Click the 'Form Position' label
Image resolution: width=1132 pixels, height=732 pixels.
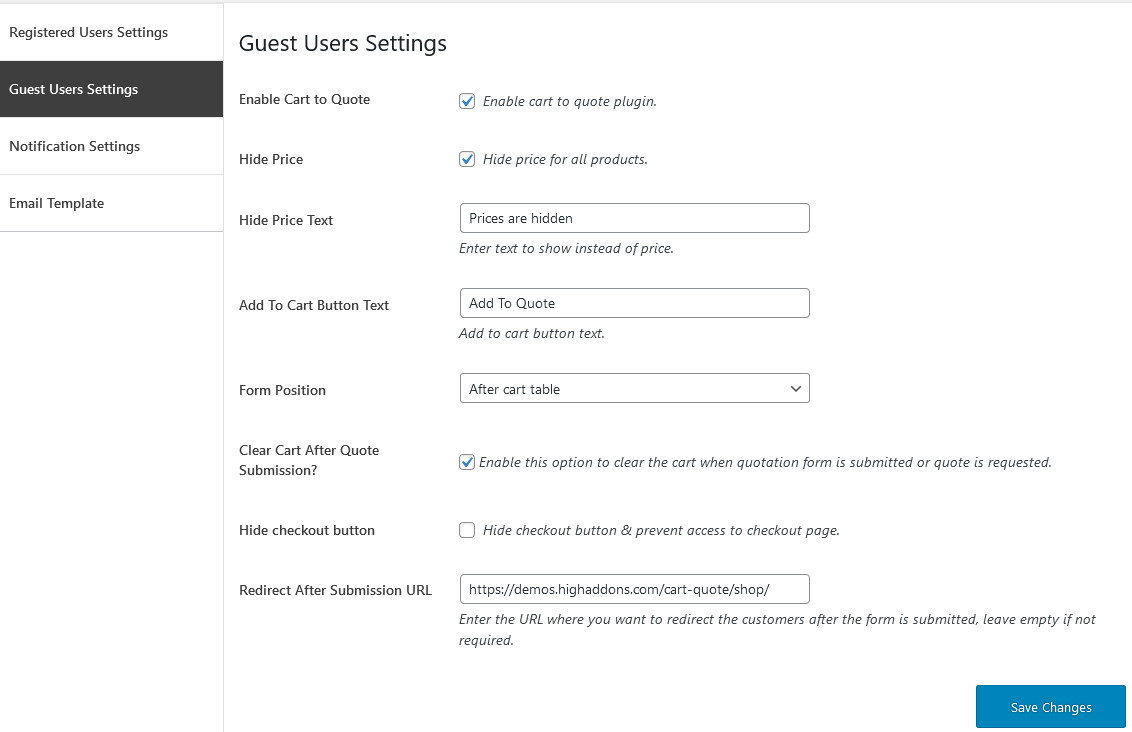[x=282, y=390]
